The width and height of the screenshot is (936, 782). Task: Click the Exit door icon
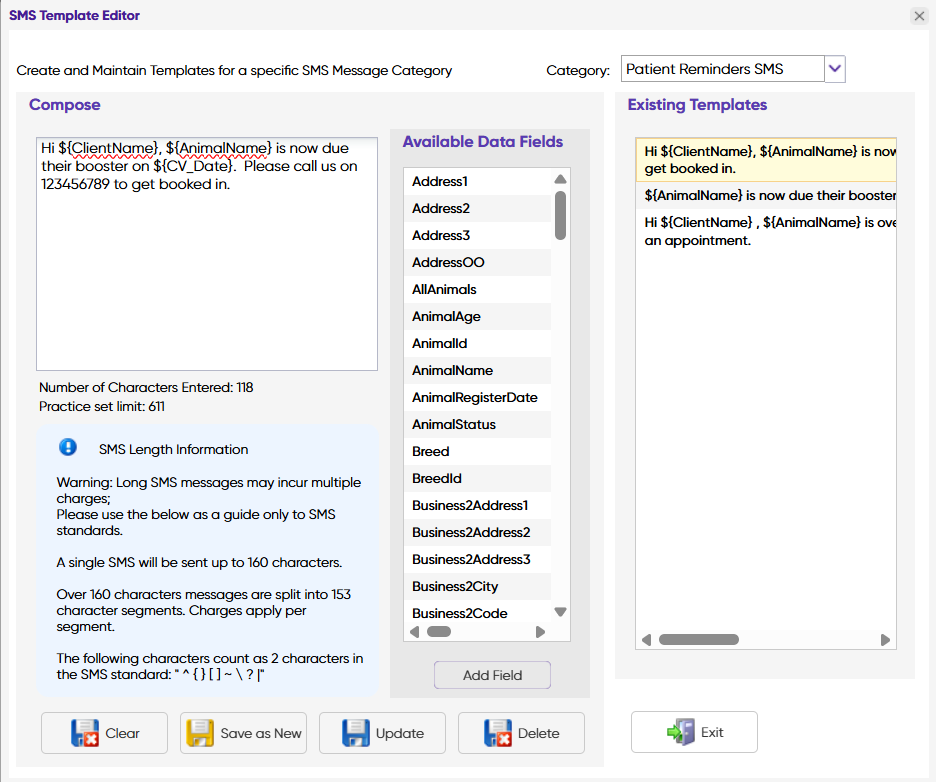pos(681,732)
